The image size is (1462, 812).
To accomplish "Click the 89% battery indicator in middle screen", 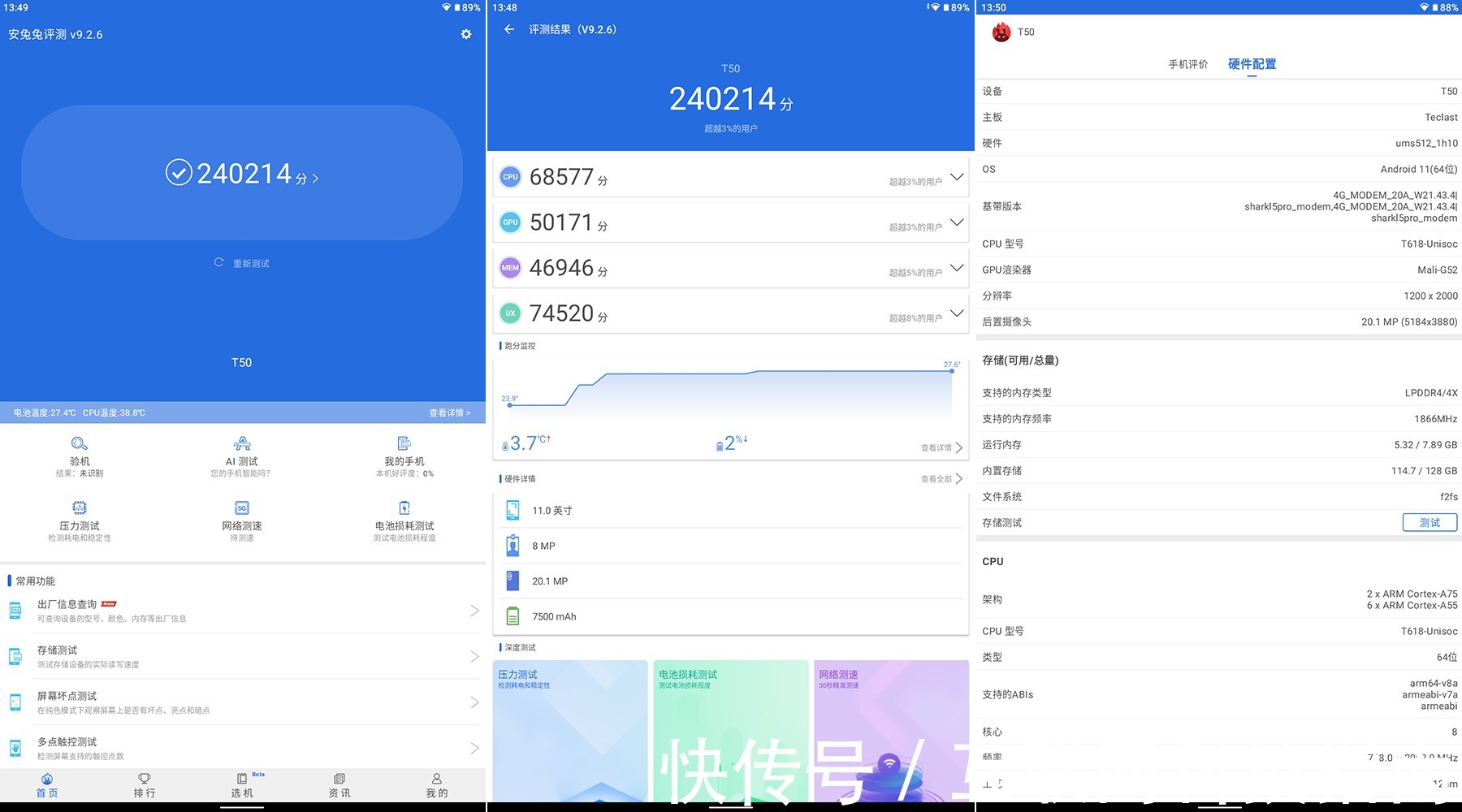I will (x=955, y=7).
